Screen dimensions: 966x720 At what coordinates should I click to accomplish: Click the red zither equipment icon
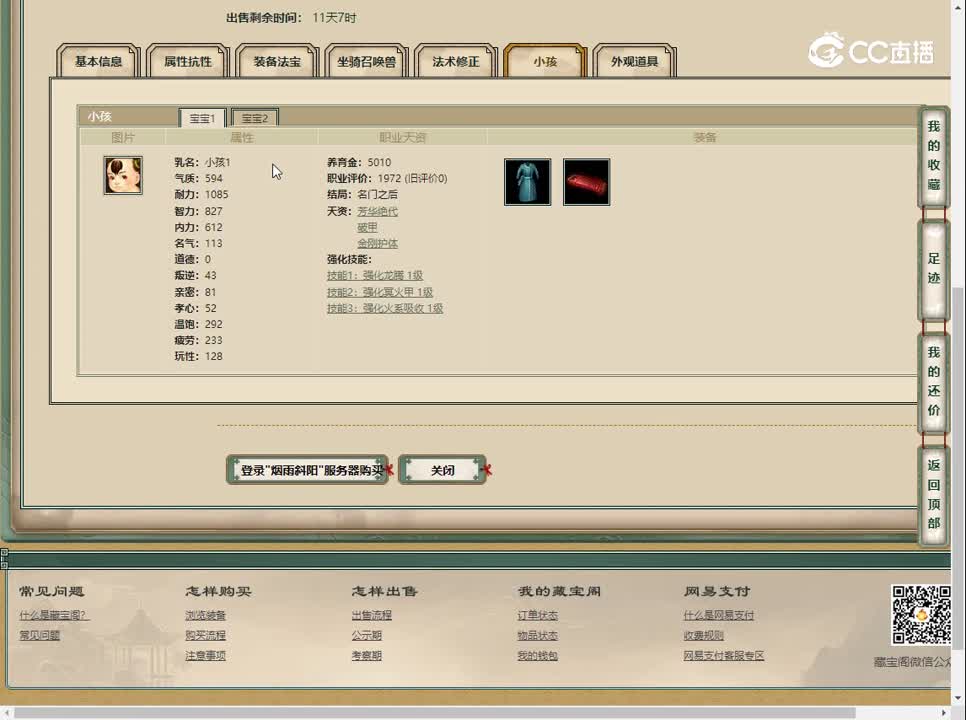click(x=586, y=182)
